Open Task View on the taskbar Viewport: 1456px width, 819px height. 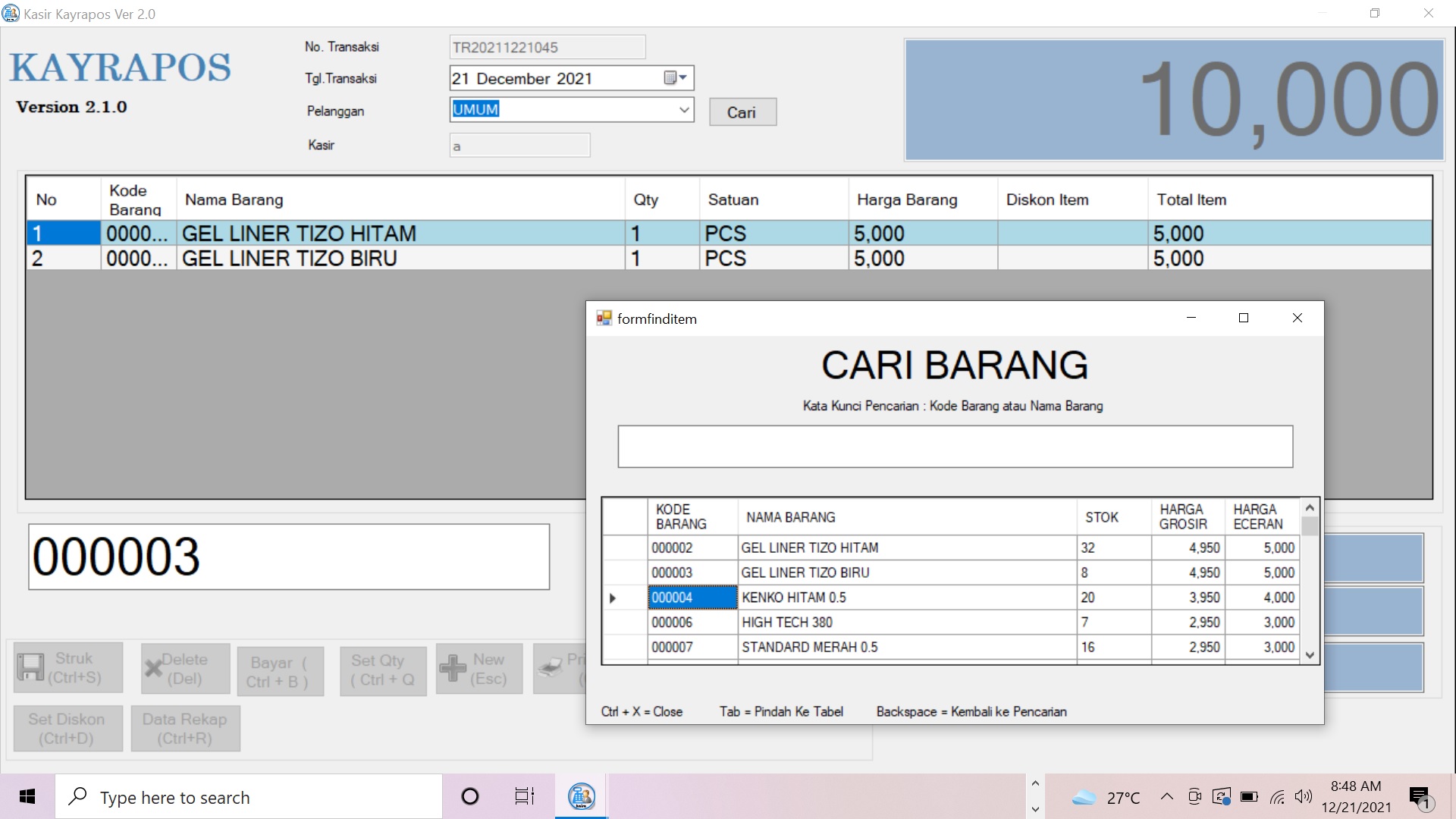(x=524, y=796)
